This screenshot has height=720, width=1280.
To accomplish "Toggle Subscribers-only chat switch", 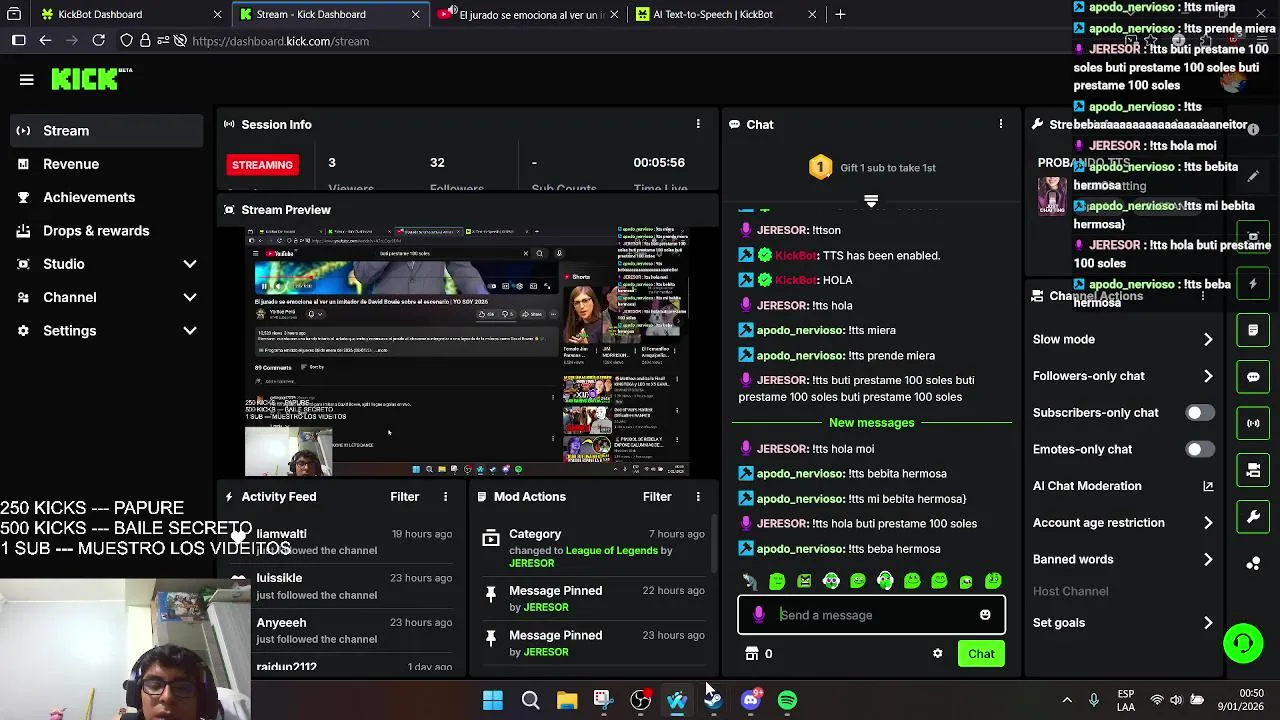I will [x=1199, y=413].
